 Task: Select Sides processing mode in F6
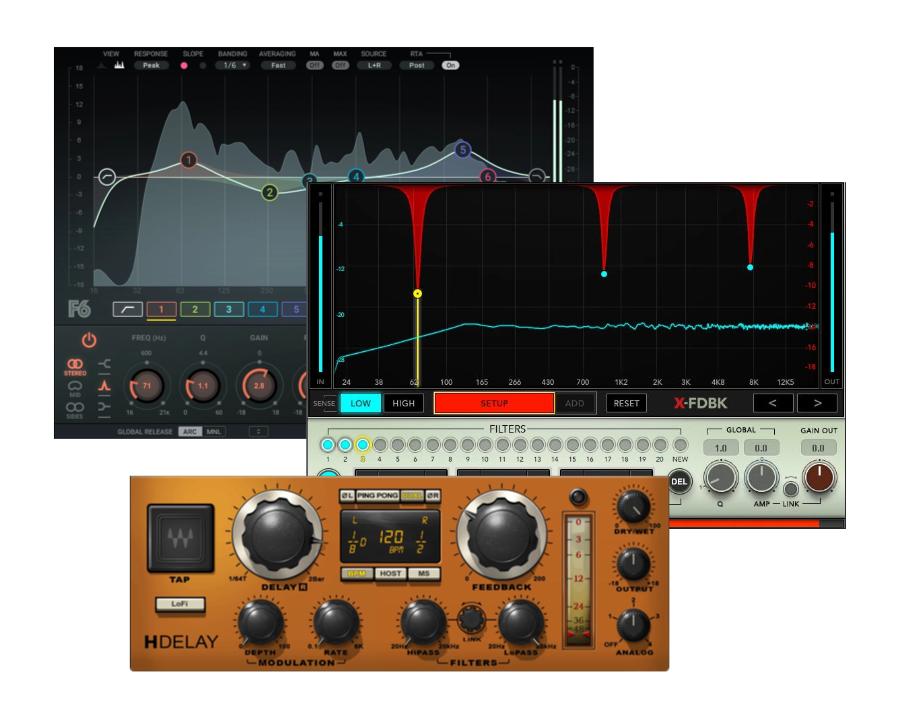tap(75, 410)
